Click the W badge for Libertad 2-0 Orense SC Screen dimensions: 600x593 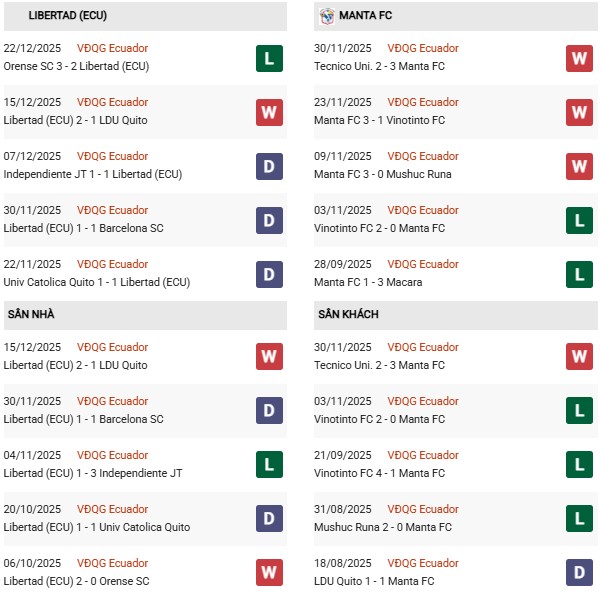point(268,573)
